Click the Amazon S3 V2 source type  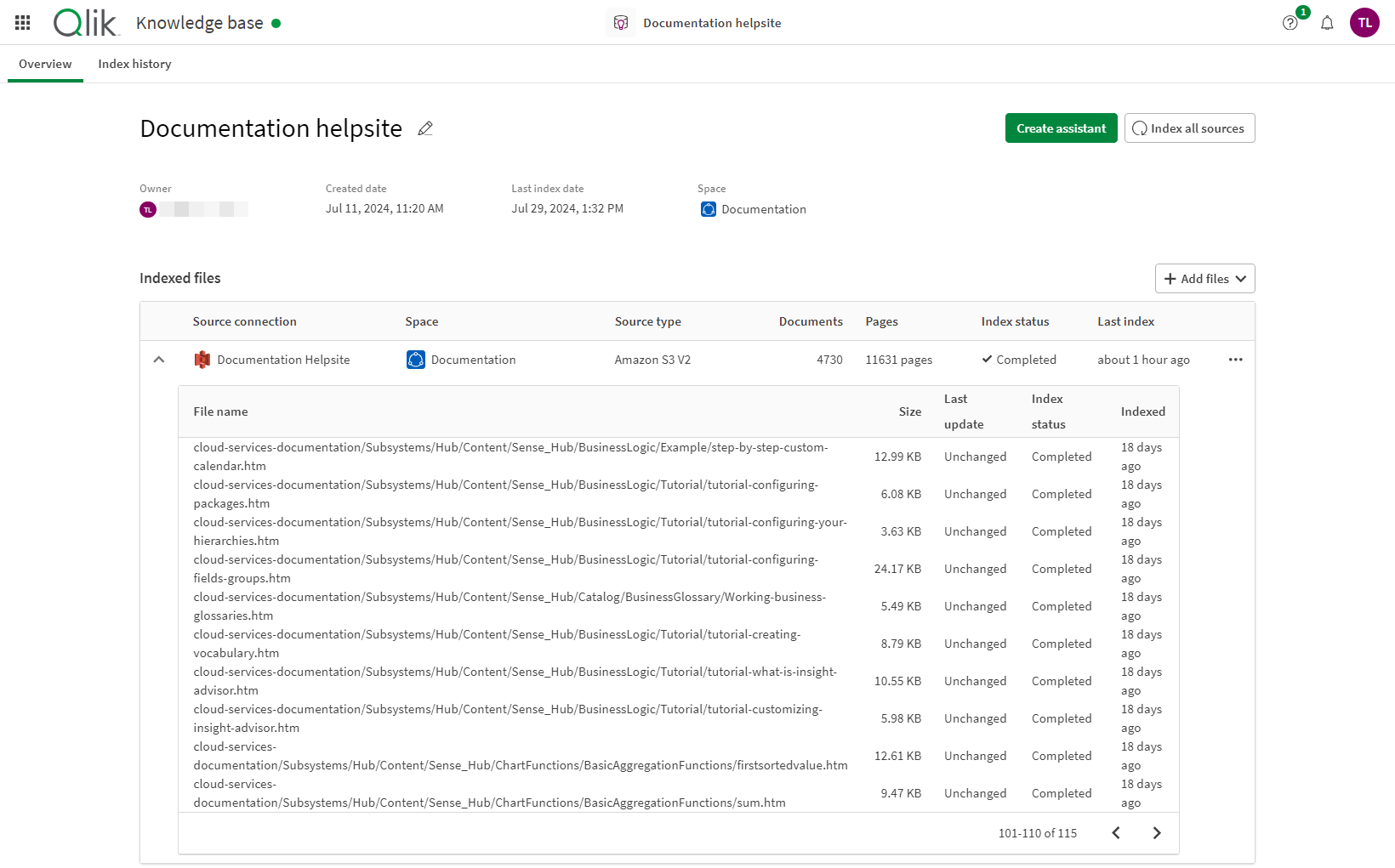click(652, 360)
